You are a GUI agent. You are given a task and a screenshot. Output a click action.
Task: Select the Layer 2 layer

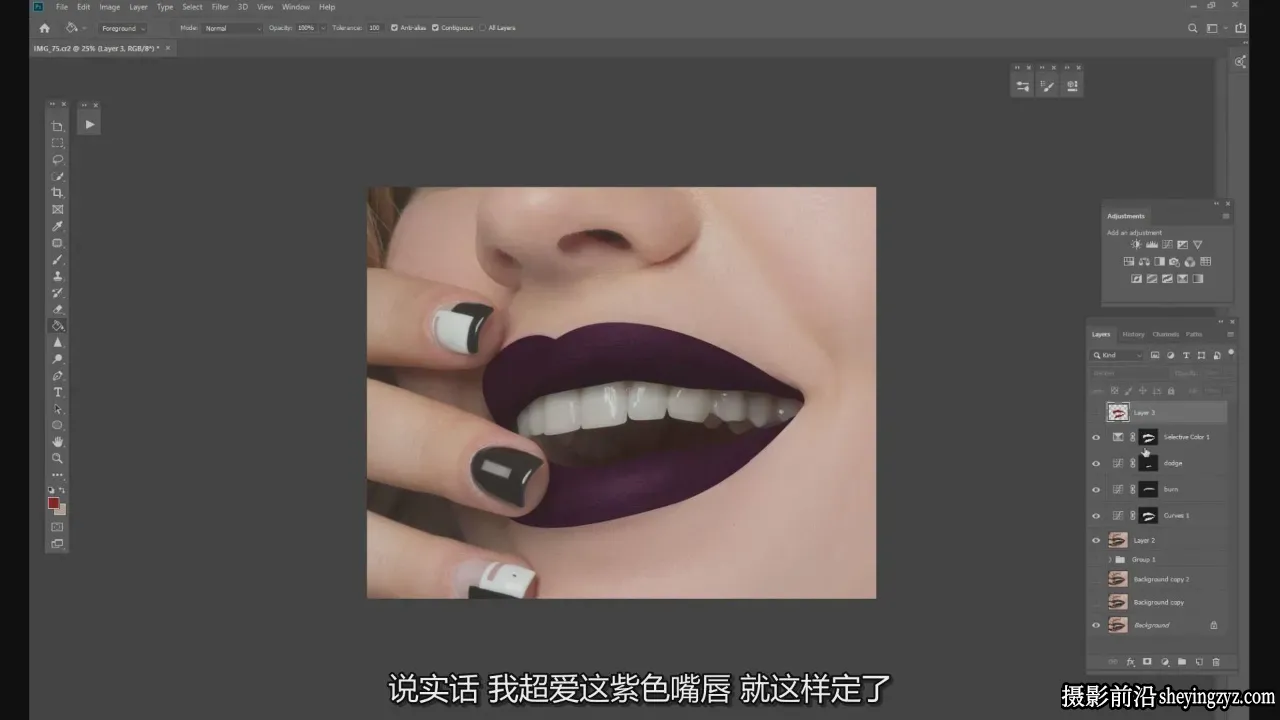[1157, 540]
